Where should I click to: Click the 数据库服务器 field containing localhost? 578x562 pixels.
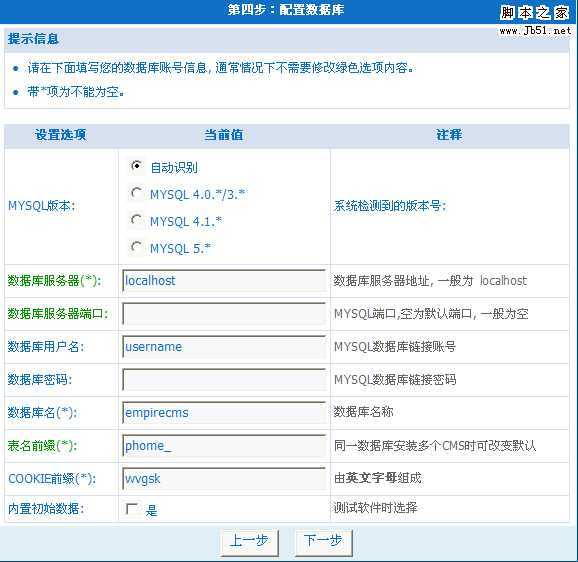point(224,280)
